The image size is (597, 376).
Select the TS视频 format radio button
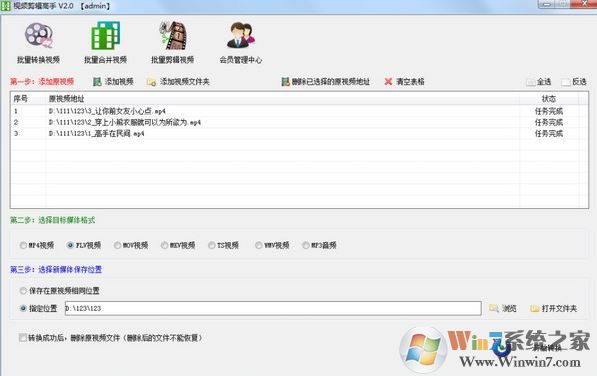pyautogui.click(x=212, y=245)
